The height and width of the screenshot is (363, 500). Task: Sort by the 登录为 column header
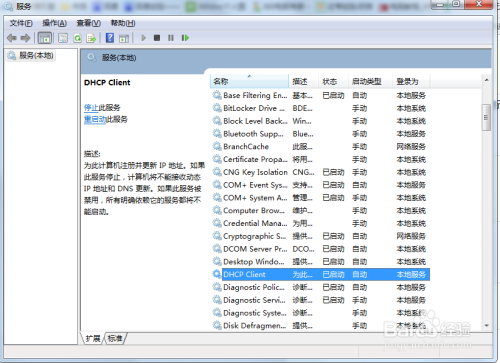[411, 81]
